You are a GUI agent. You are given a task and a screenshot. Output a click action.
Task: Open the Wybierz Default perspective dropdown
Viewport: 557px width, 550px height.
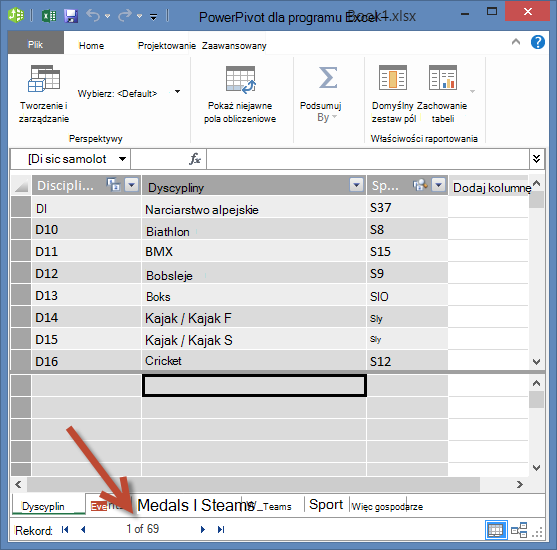click(177, 92)
